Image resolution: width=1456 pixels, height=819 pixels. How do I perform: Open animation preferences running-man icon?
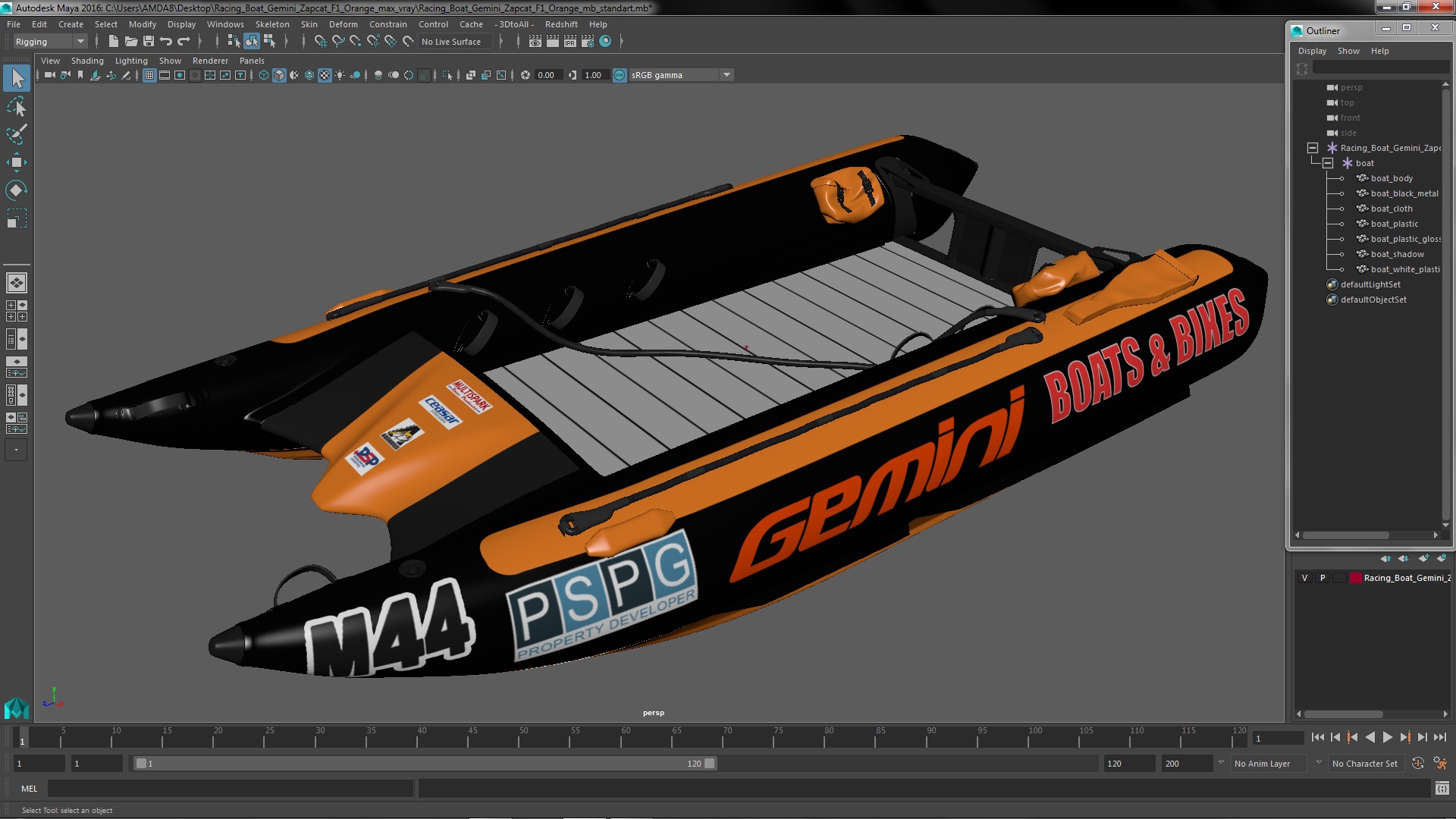tap(1440, 764)
